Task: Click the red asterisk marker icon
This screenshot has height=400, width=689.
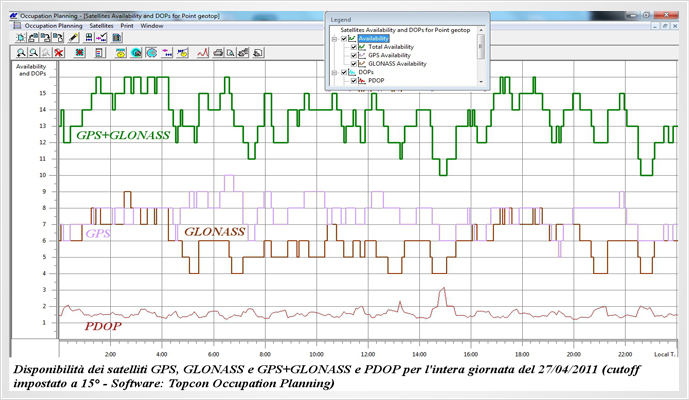Action: [x=80, y=53]
